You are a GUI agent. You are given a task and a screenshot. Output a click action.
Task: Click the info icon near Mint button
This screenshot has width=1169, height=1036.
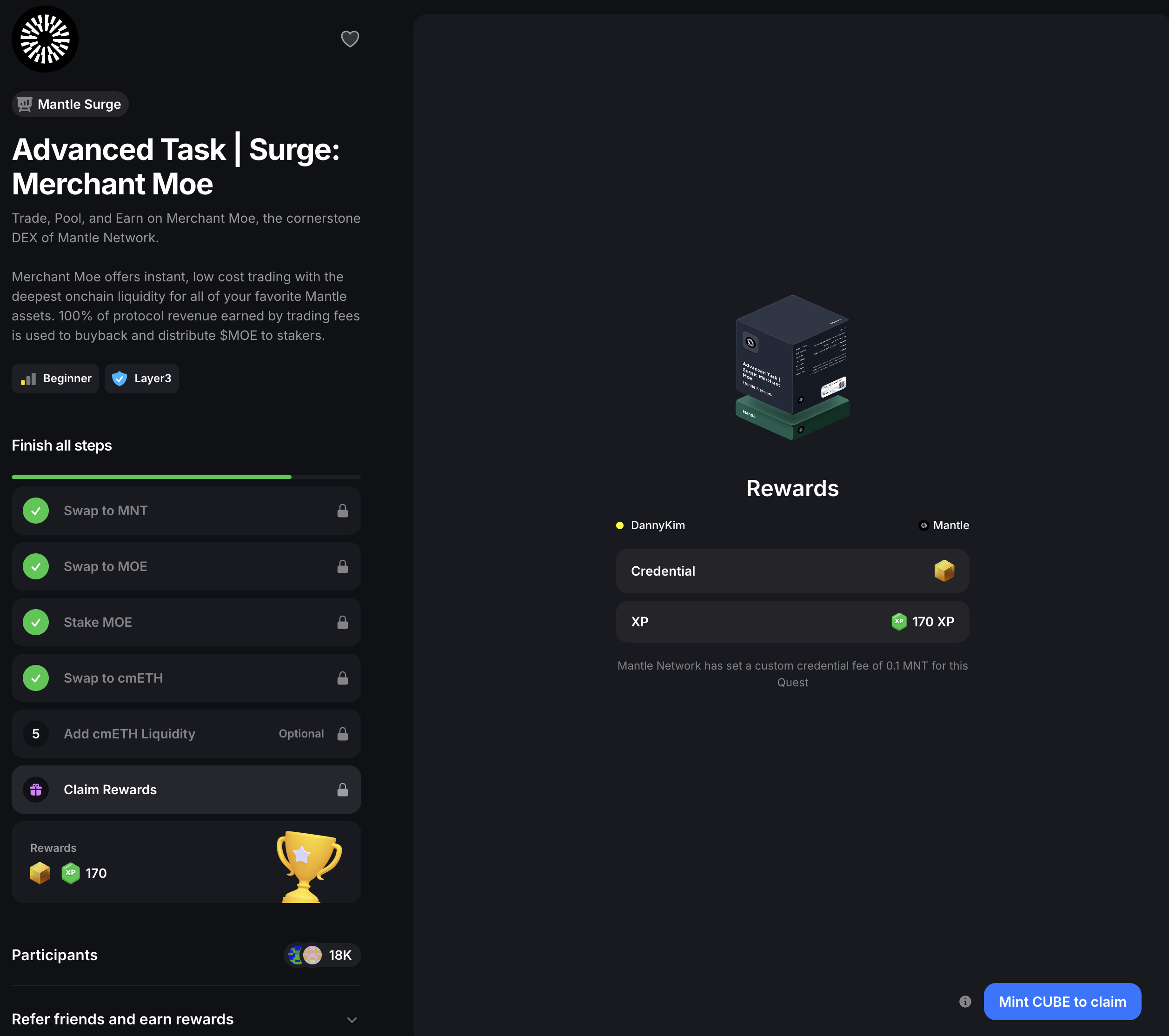click(x=965, y=1001)
